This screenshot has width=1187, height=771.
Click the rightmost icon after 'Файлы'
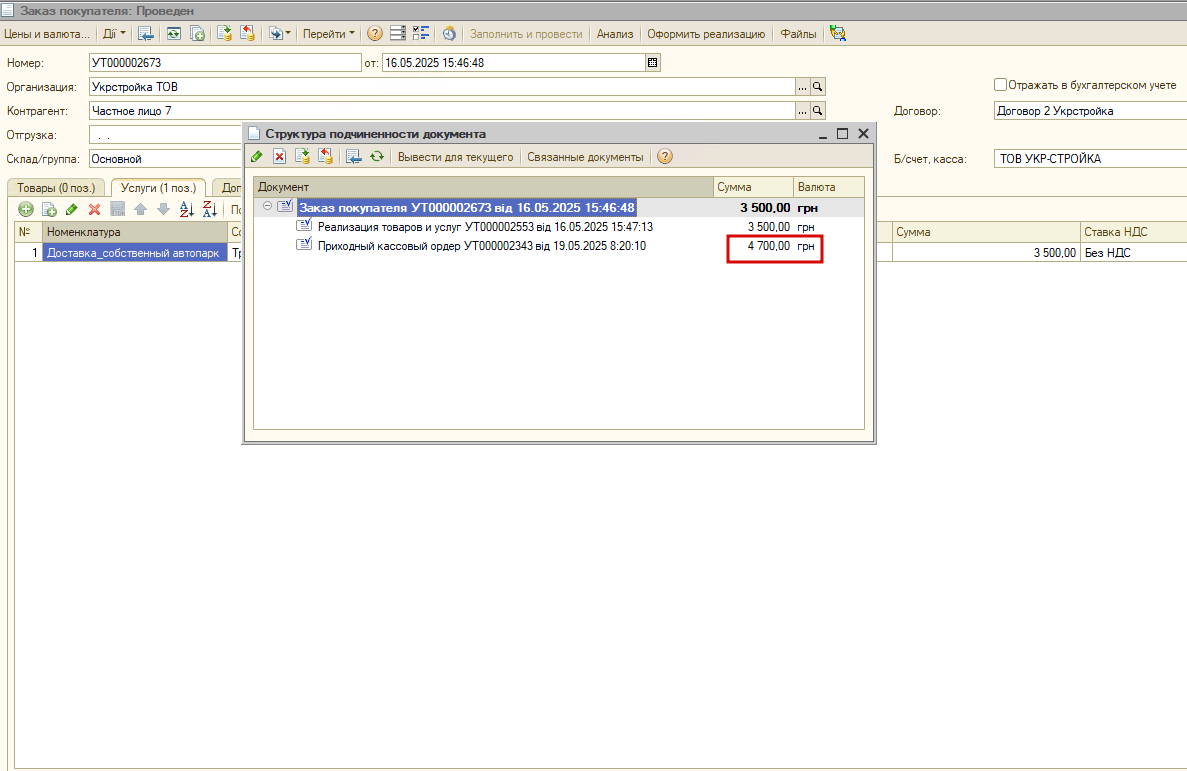pyautogui.click(x=837, y=34)
